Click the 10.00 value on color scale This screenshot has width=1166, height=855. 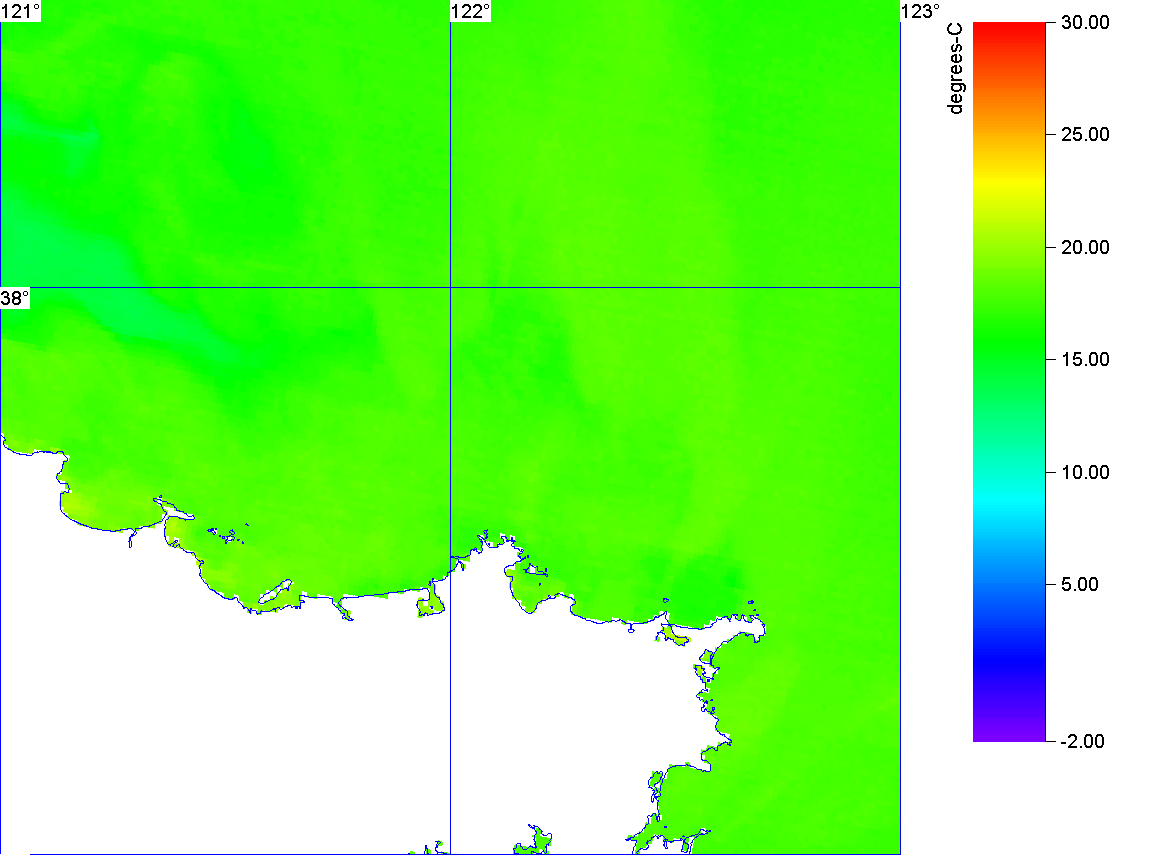(1085, 472)
